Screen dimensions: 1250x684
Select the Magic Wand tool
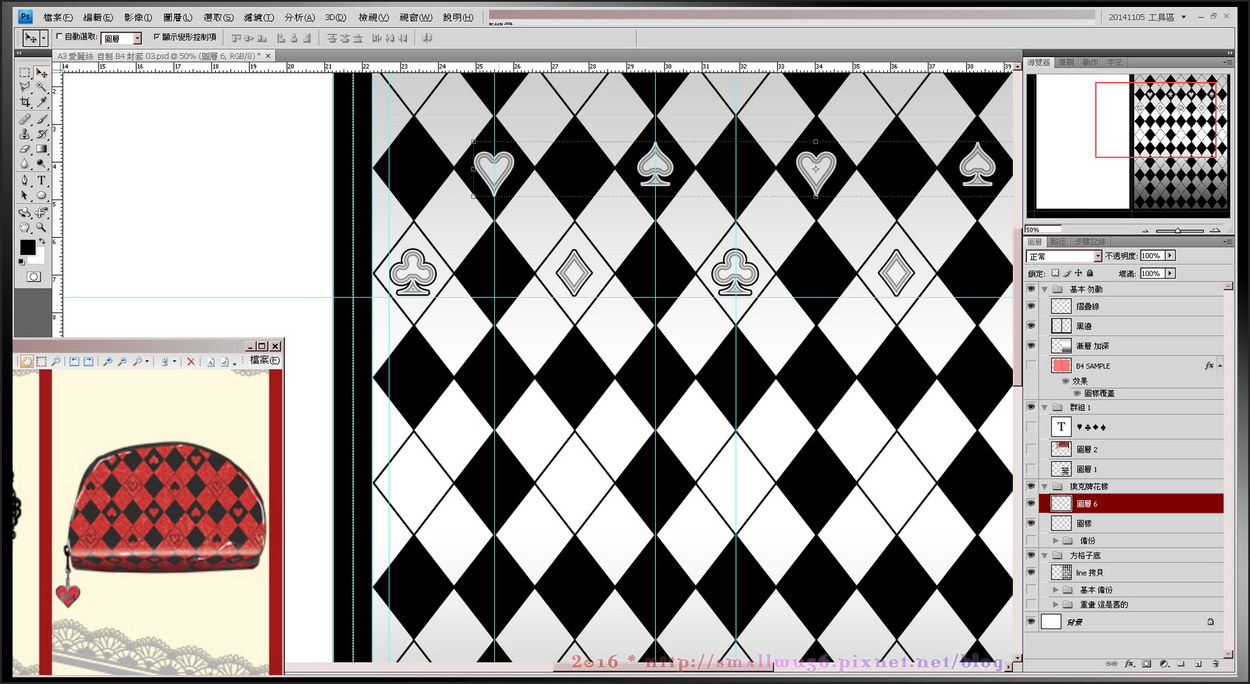41,86
